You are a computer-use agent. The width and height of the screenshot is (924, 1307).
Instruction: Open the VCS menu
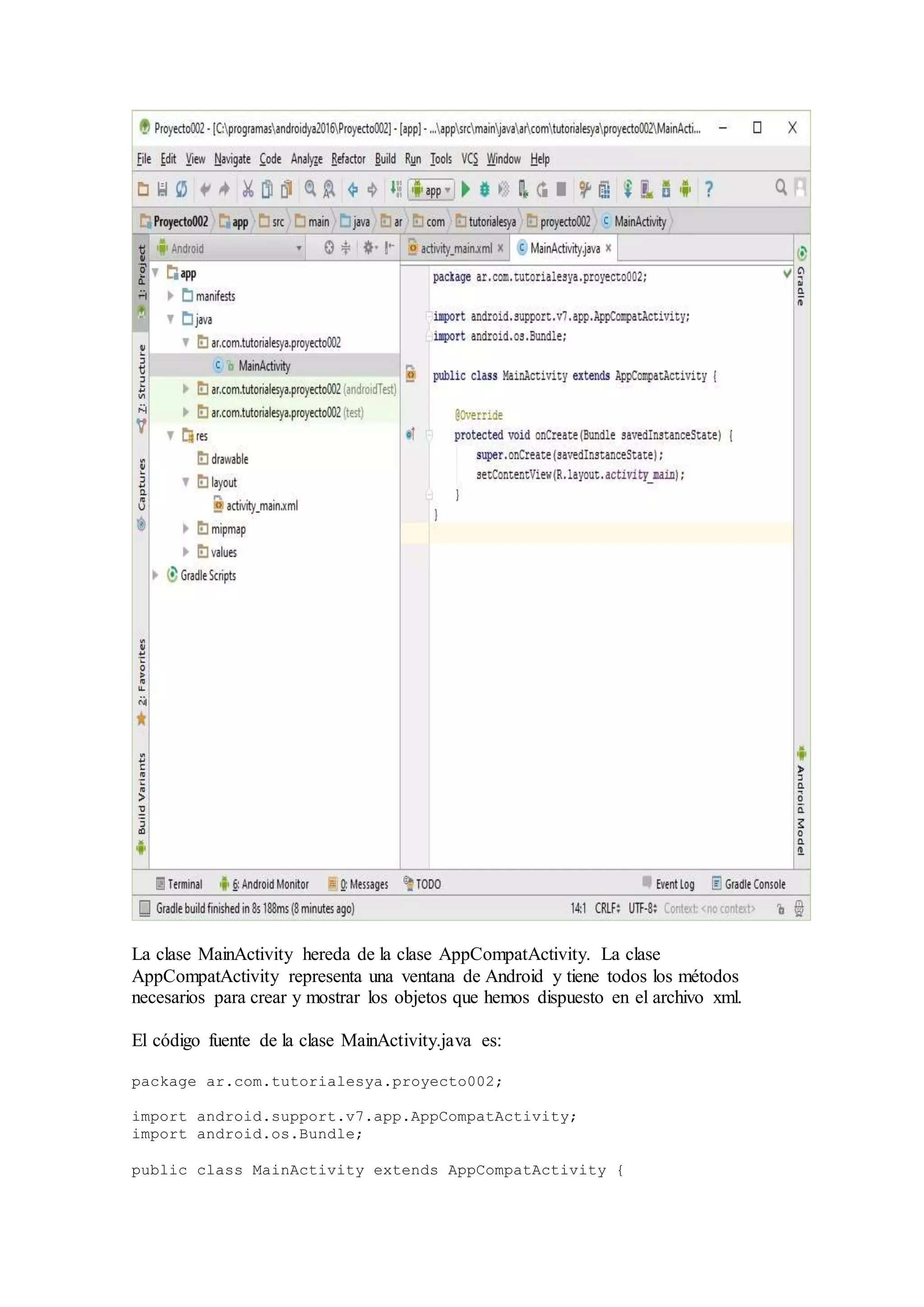[469, 159]
